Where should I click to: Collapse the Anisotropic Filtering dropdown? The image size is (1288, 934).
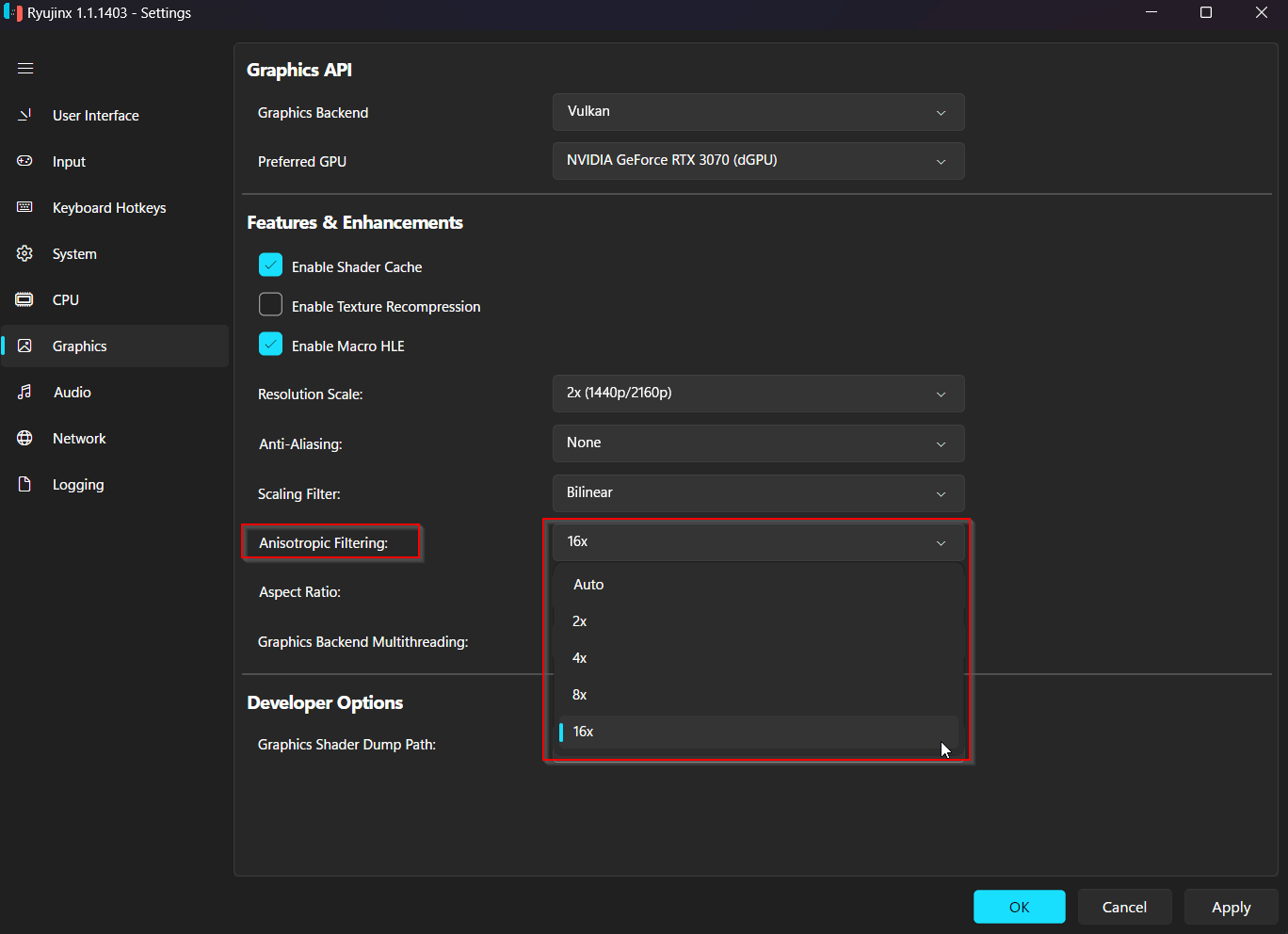point(759,542)
